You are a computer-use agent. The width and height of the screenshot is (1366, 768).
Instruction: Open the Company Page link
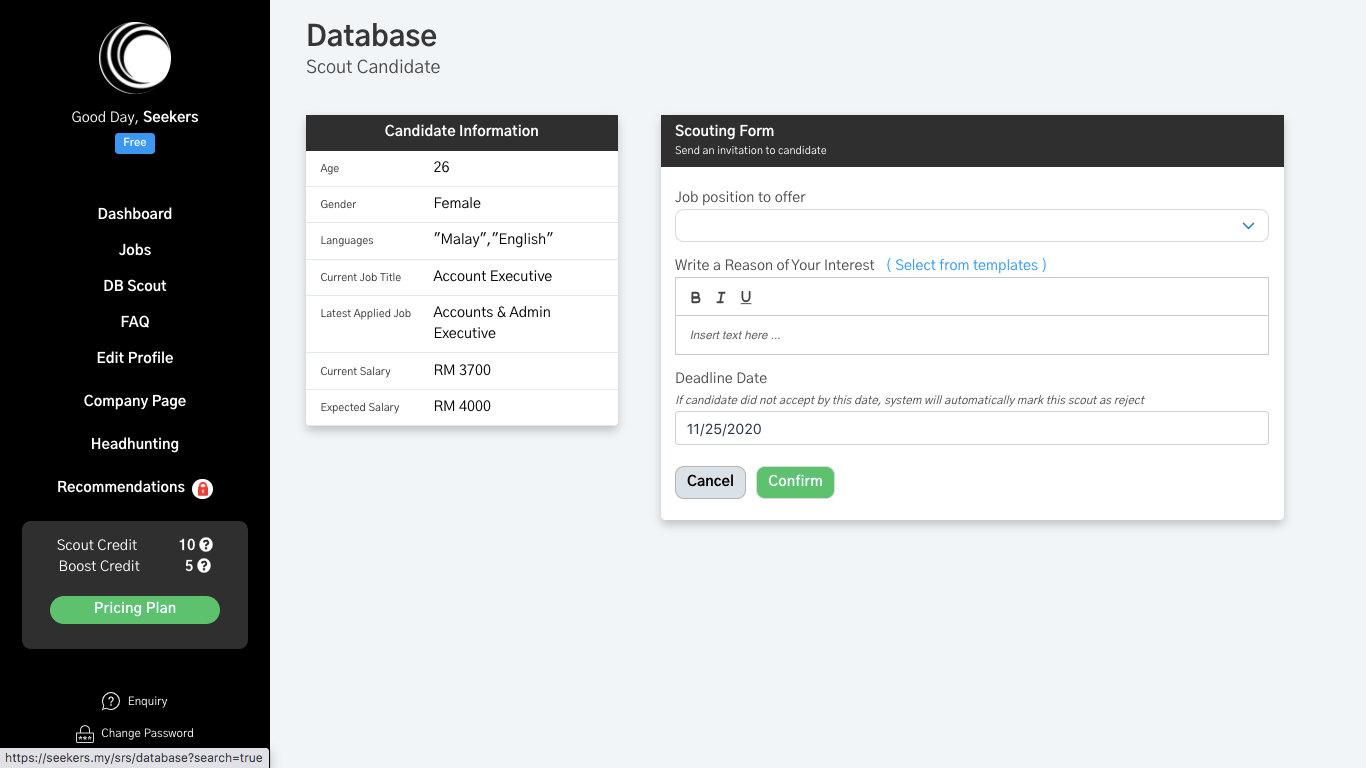pyautogui.click(x=135, y=401)
